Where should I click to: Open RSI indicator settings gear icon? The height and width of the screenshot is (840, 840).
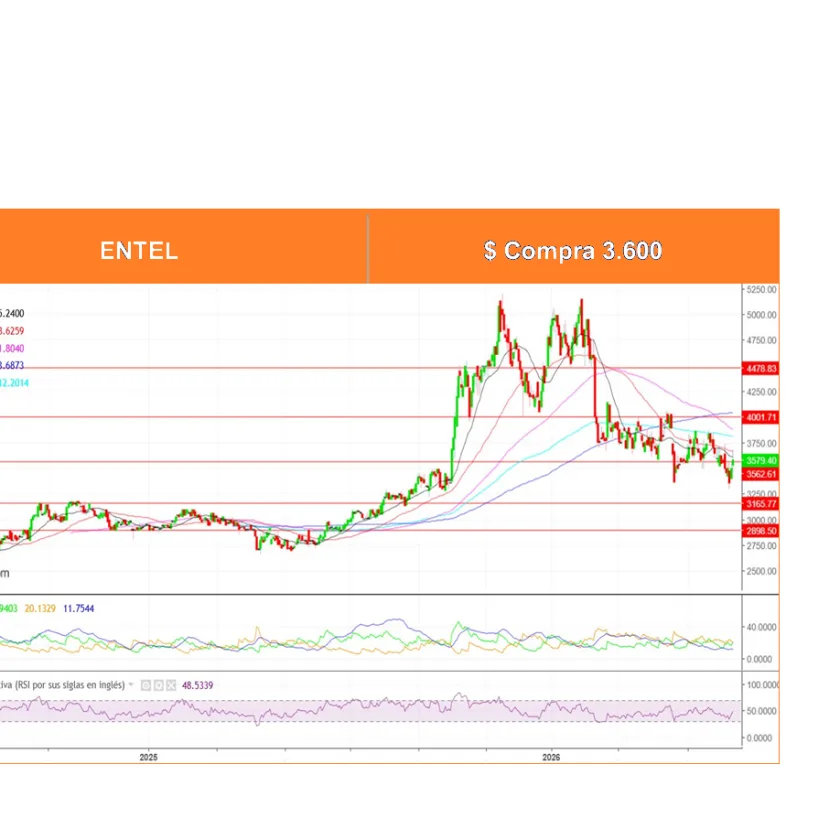159,685
